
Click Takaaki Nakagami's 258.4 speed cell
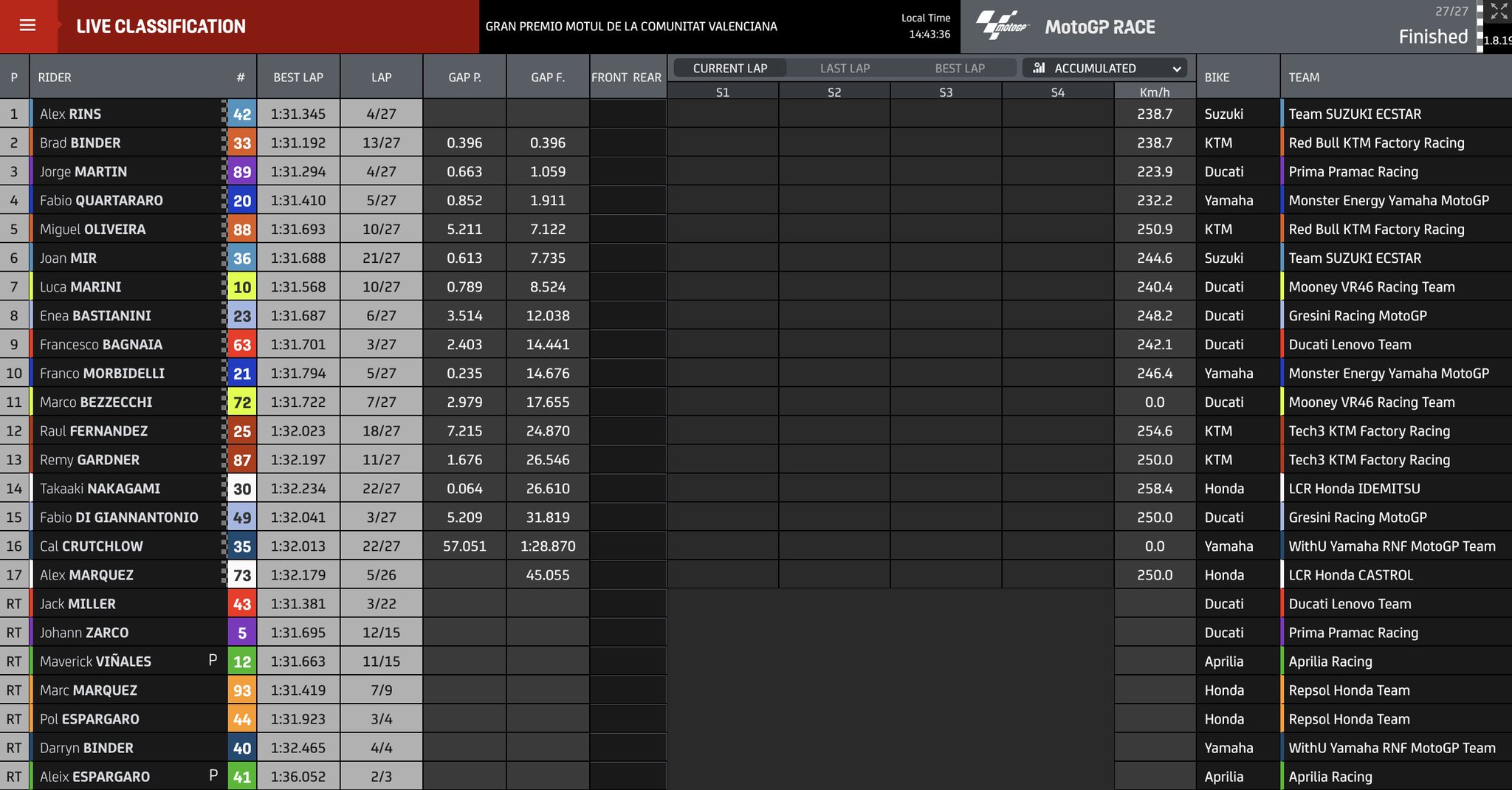[1154, 489]
